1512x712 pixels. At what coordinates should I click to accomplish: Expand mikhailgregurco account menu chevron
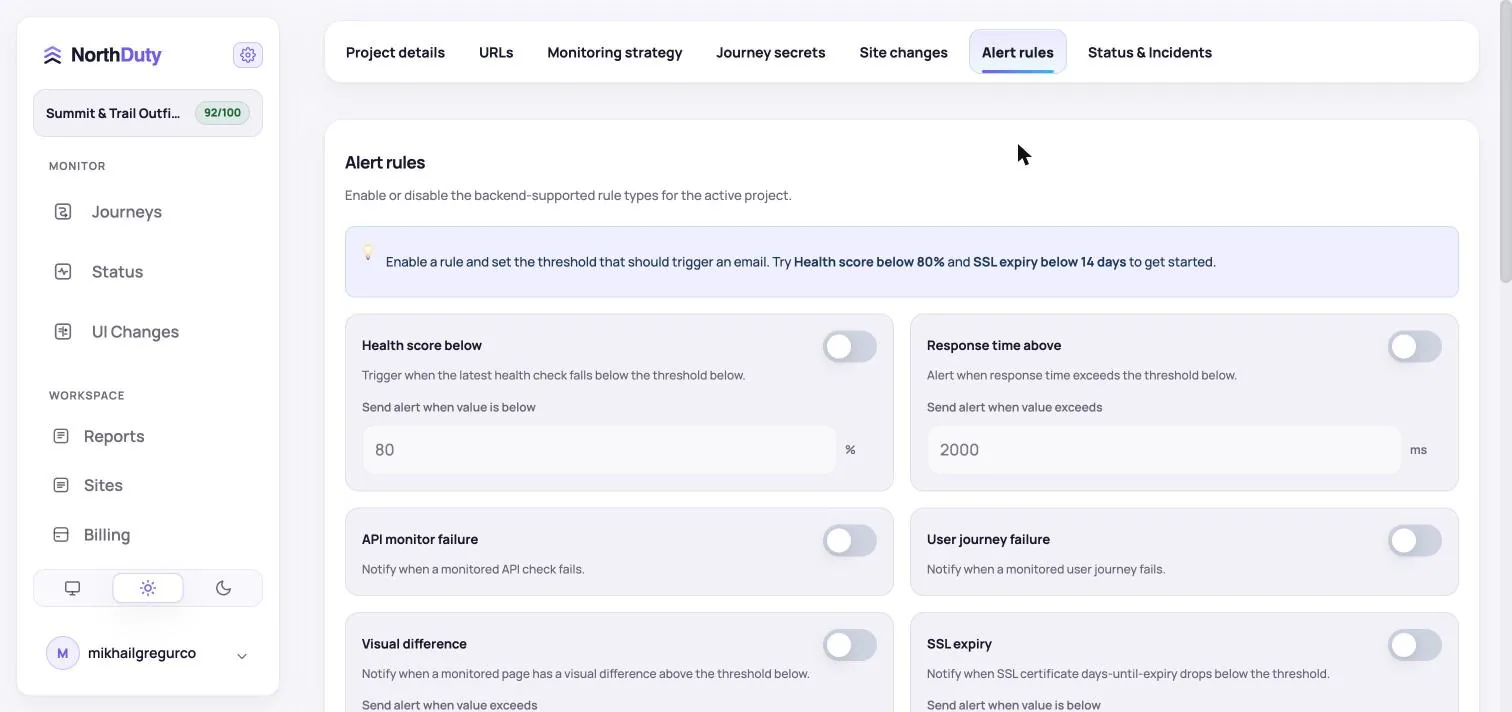click(242, 656)
